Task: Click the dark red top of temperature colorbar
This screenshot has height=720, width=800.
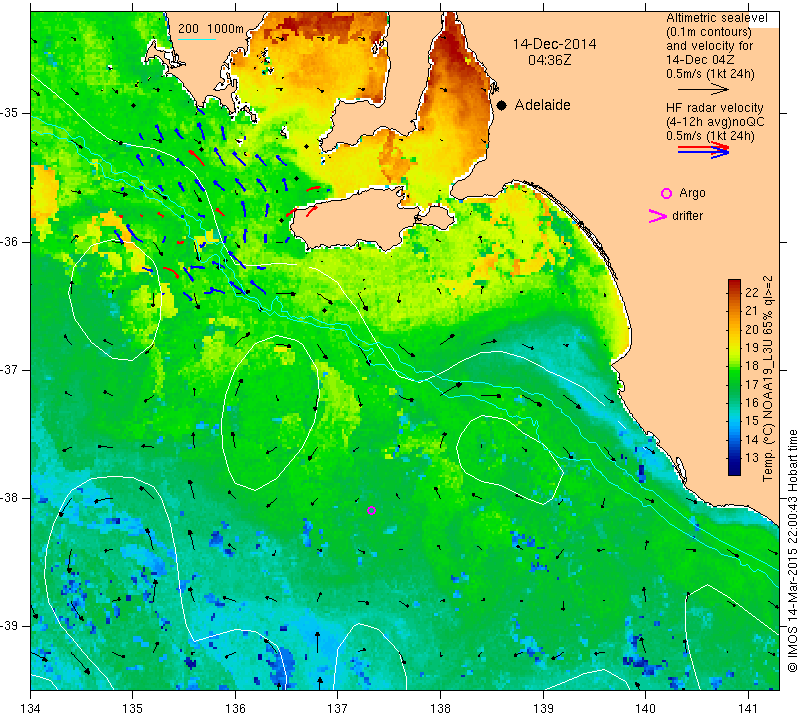Action: click(734, 284)
